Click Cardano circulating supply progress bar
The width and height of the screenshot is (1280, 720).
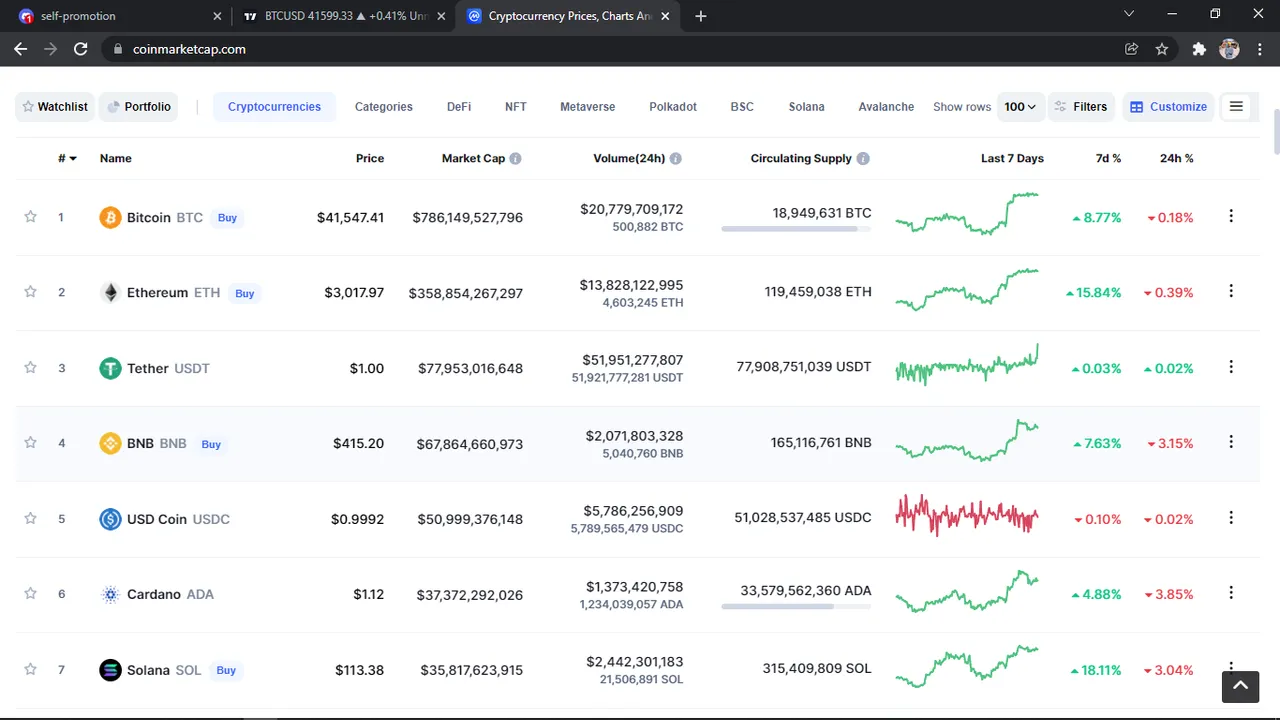coord(796,606)
